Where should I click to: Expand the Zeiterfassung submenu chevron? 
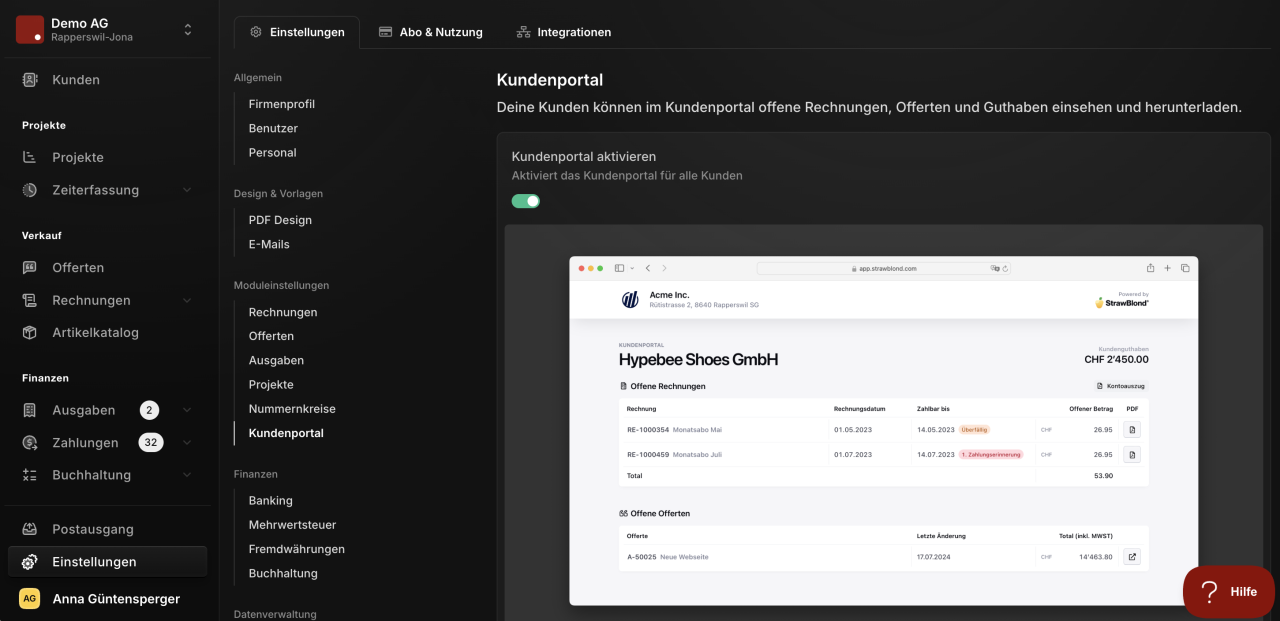tap(187, 190)
